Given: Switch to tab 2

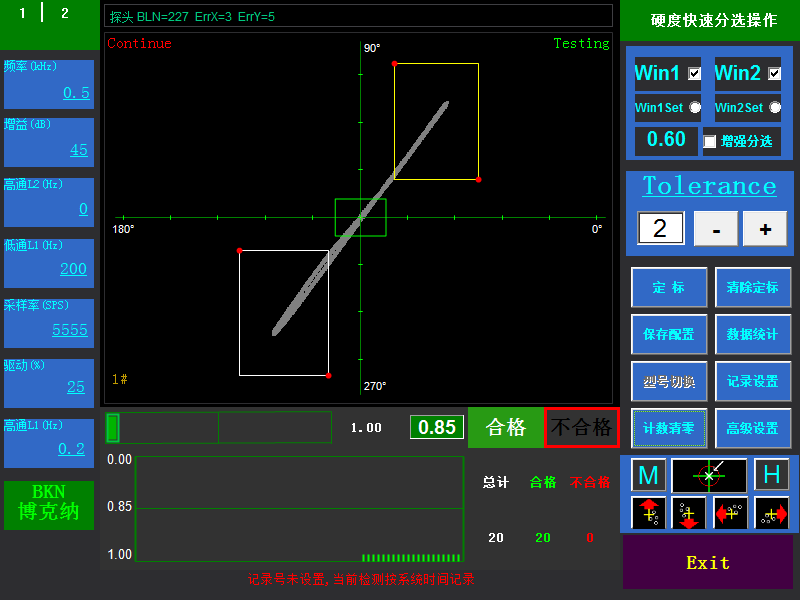Looking at the screenshot, I should 65,13.
